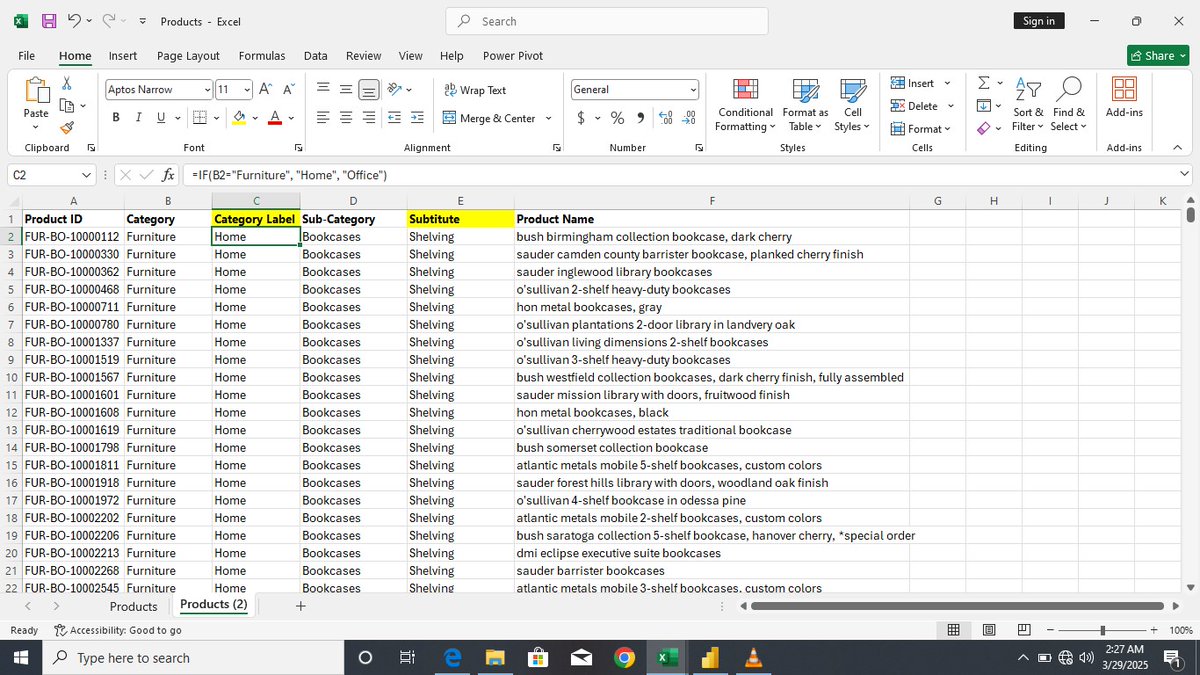1200x675 pixels.
Task: Click the Undo arrow icon
Action: pyautogui.click(x=74, y=21)
